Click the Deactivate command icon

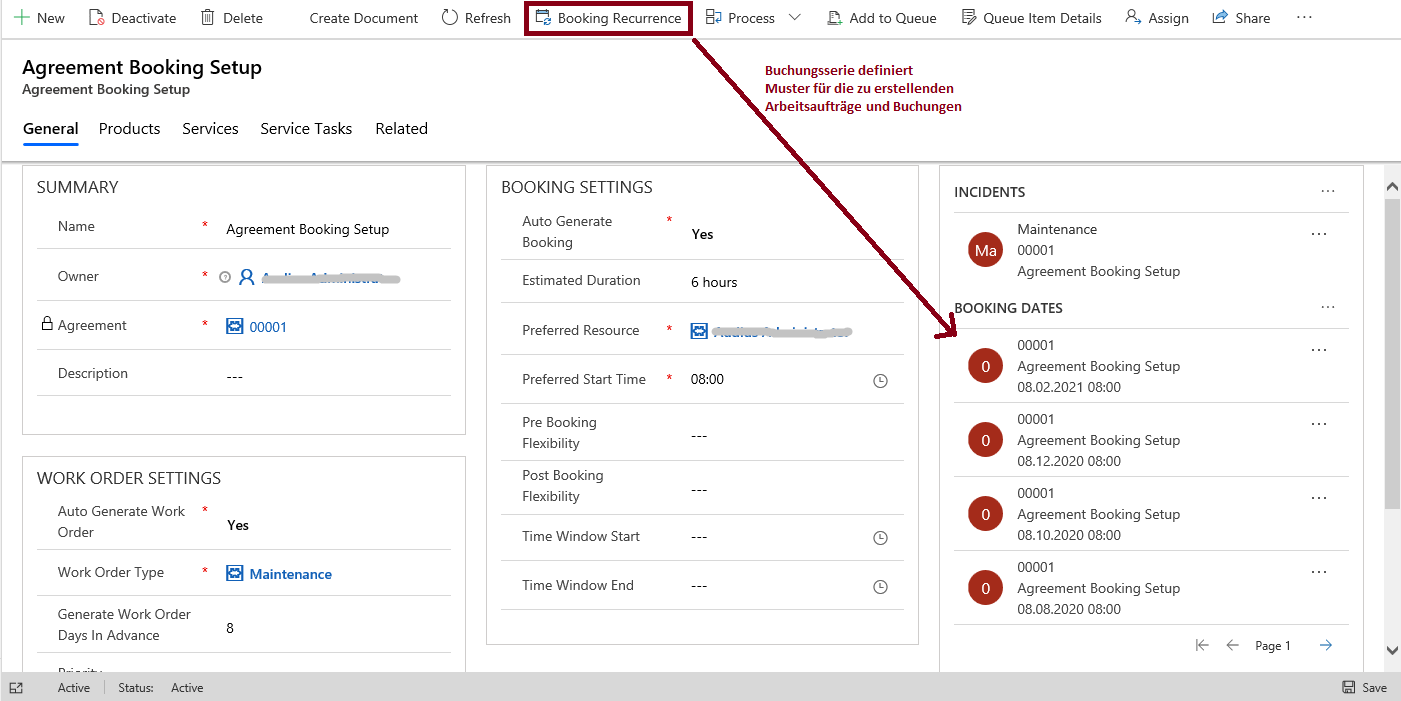(97, 18)
